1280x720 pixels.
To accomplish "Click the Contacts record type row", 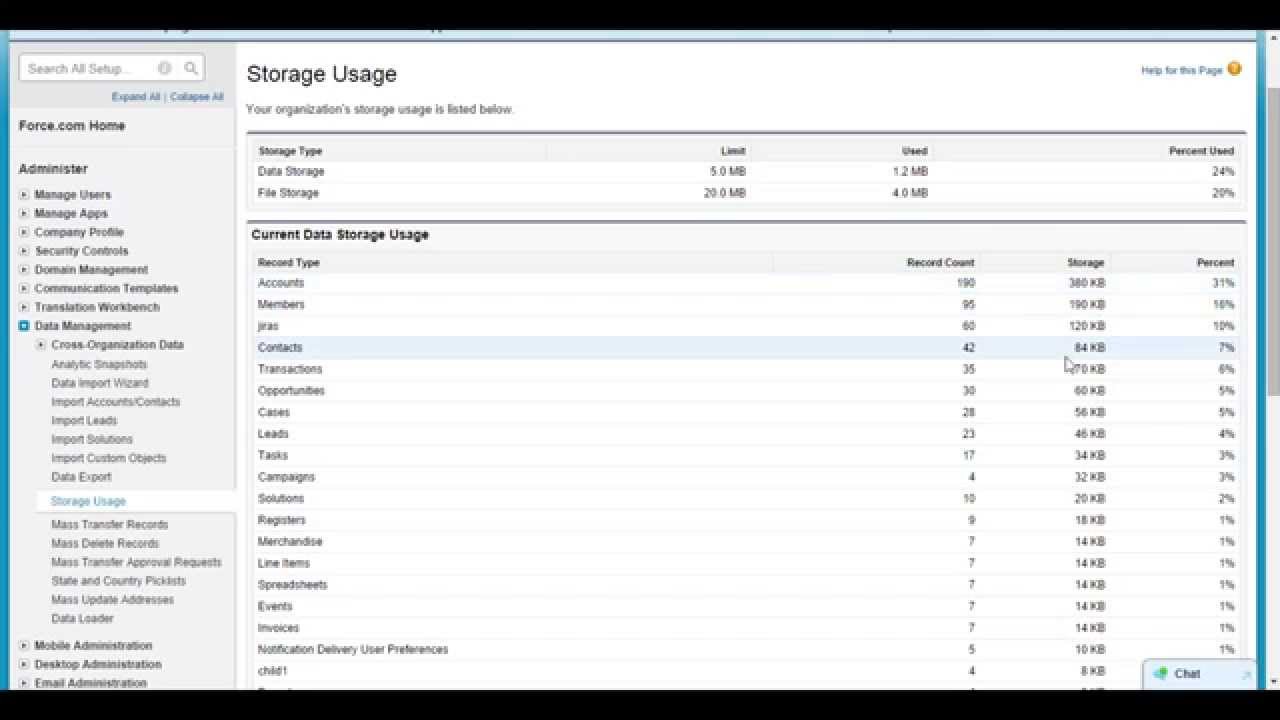I will 746,348.
